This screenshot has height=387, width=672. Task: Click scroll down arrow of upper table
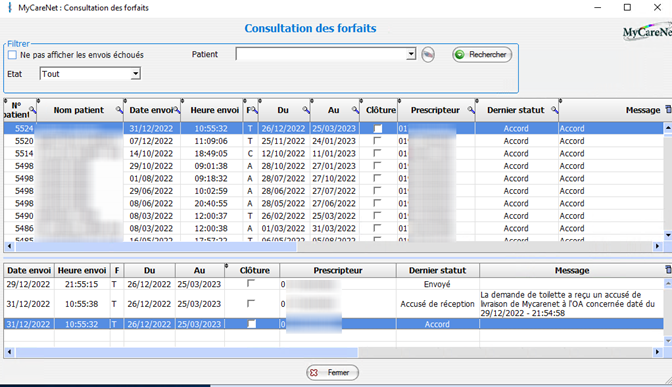pos(668,235)
